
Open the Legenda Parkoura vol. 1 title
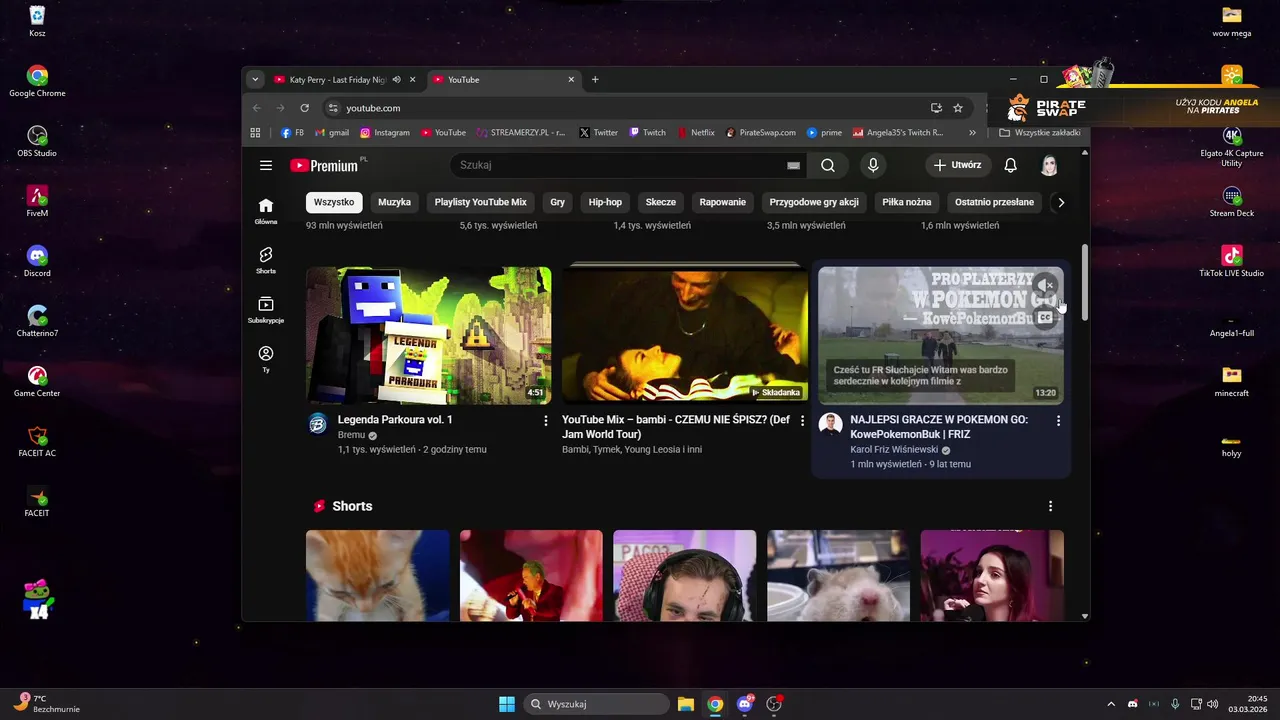[395, 420]
